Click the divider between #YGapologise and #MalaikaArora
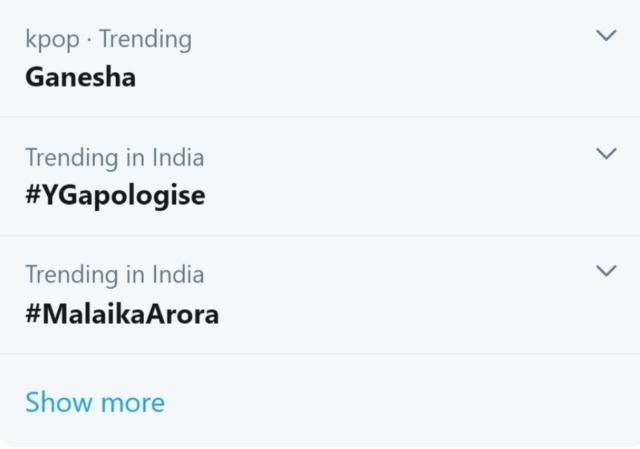The image size is (640, 449). [320, 236]
